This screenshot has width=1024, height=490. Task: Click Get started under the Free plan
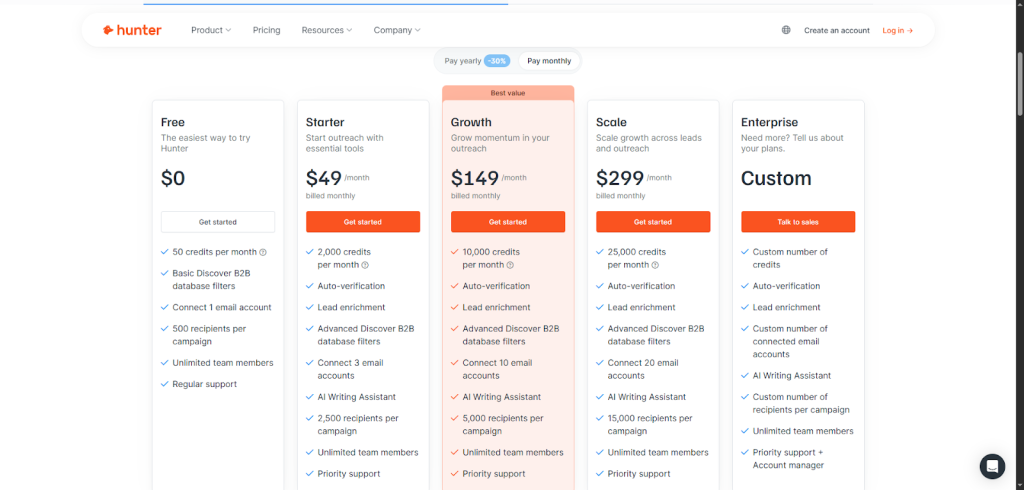[x=218, y=222]
